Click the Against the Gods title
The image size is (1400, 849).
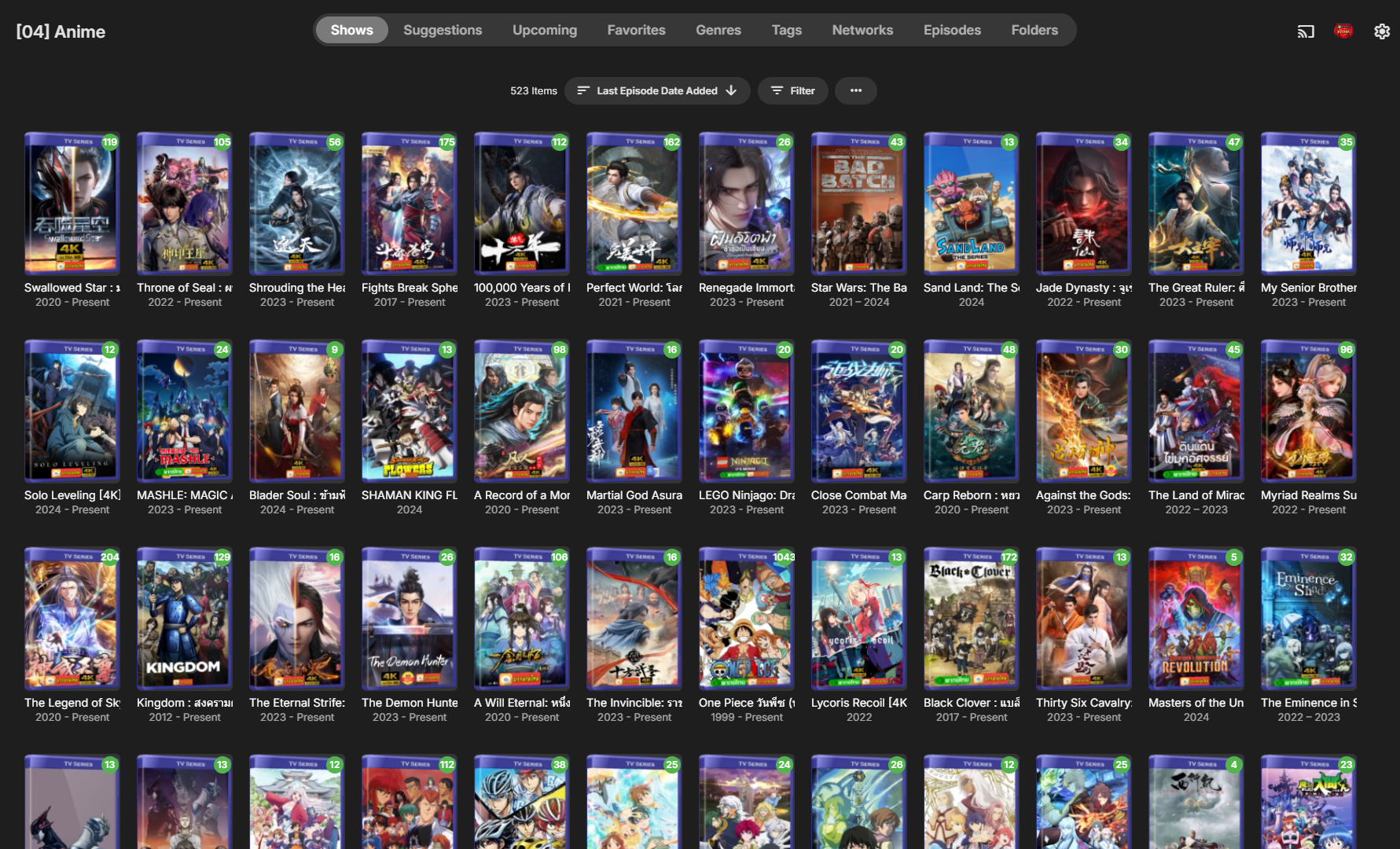click(1084, 495)
